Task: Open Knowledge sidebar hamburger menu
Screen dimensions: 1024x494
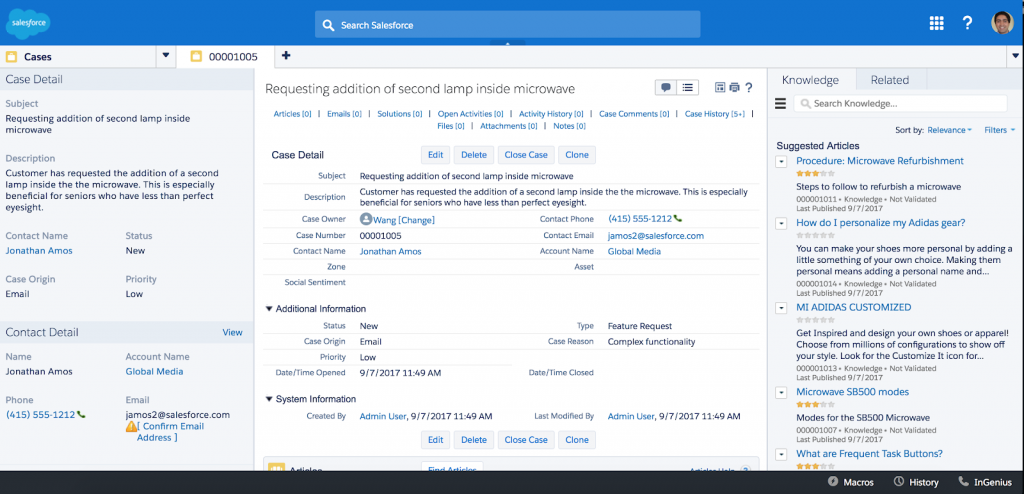Action: (780, 103)
